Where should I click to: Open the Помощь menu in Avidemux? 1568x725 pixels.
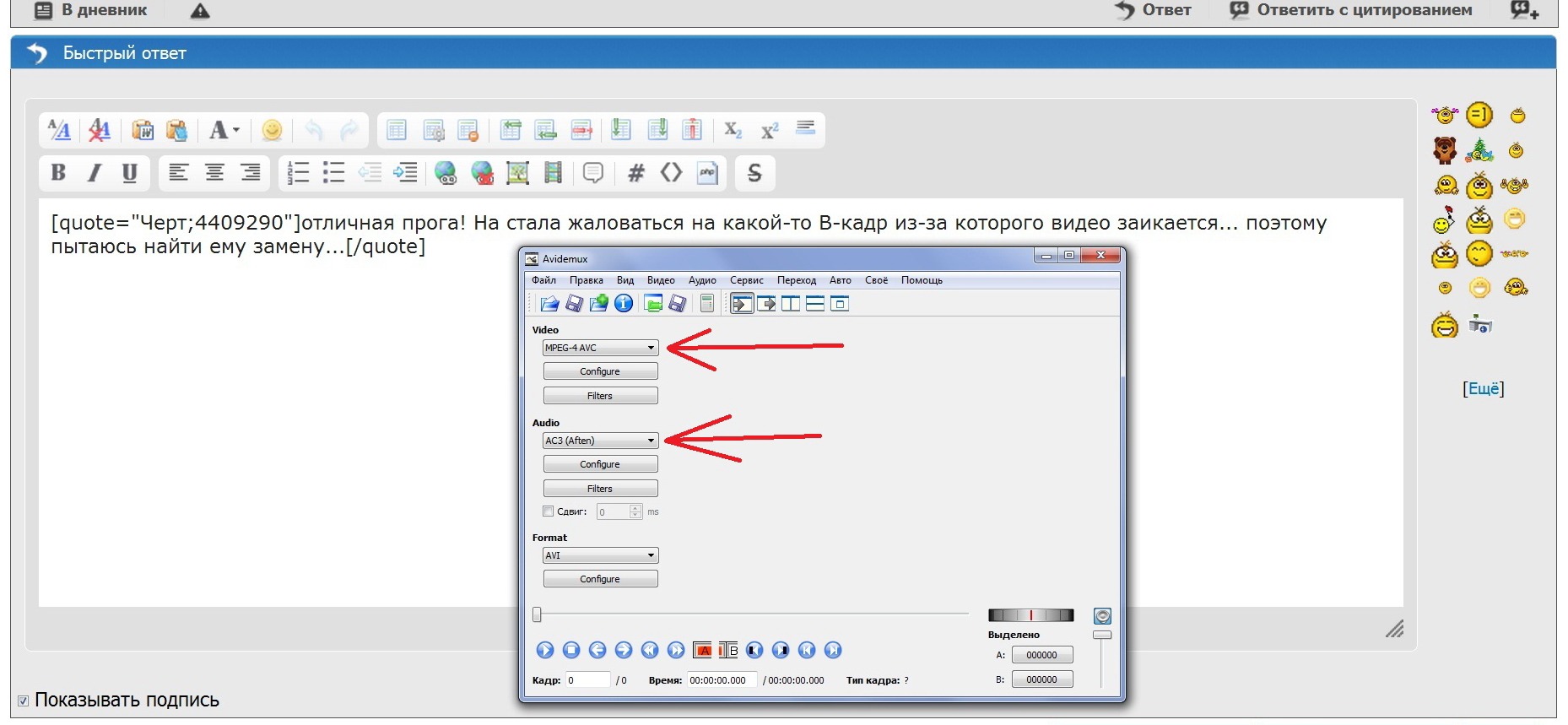tap(922, 280)
